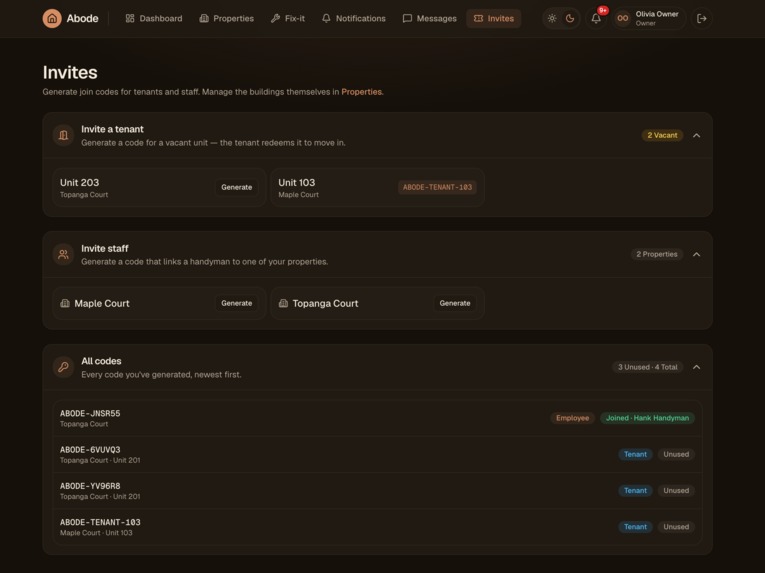Screen dimensions: 765x573
Task: Click the Unused tag on ABODE-6VUVQ3
Action: tap(676, 454)
